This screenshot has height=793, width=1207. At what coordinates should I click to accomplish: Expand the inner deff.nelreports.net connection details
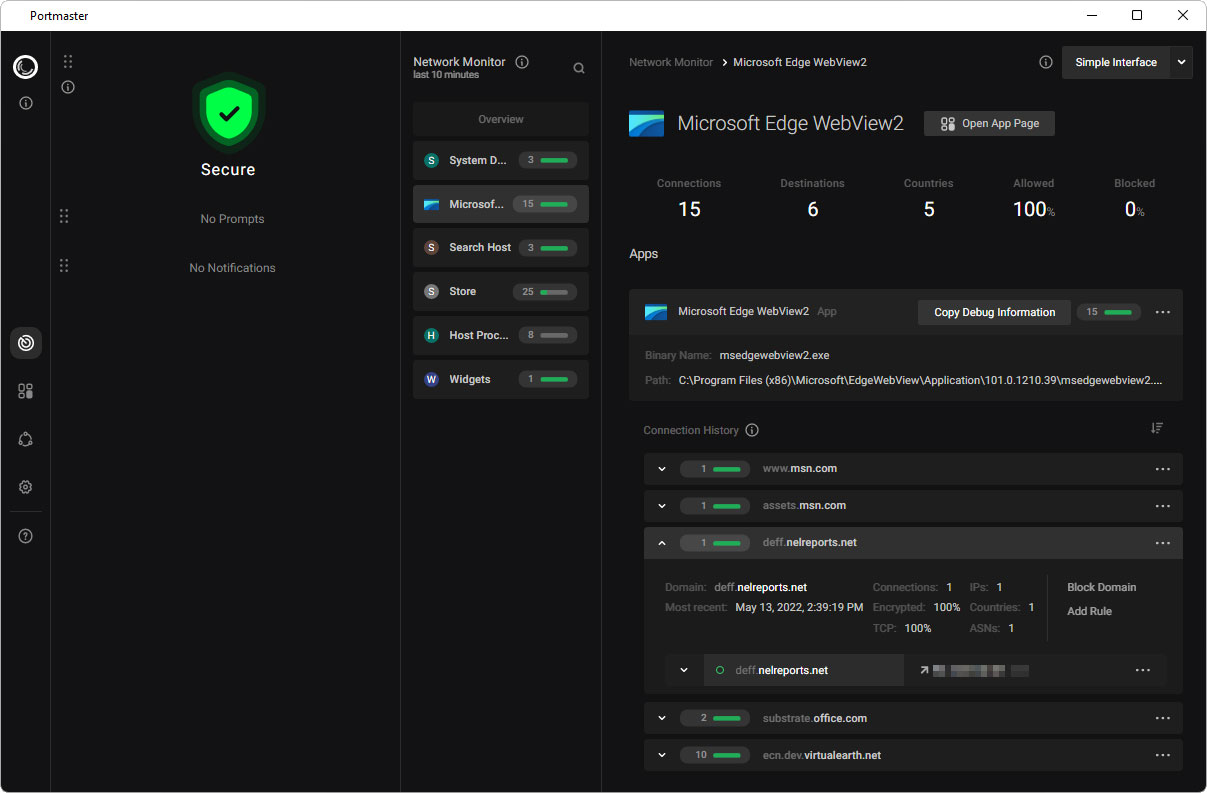(x=684, y=670)
